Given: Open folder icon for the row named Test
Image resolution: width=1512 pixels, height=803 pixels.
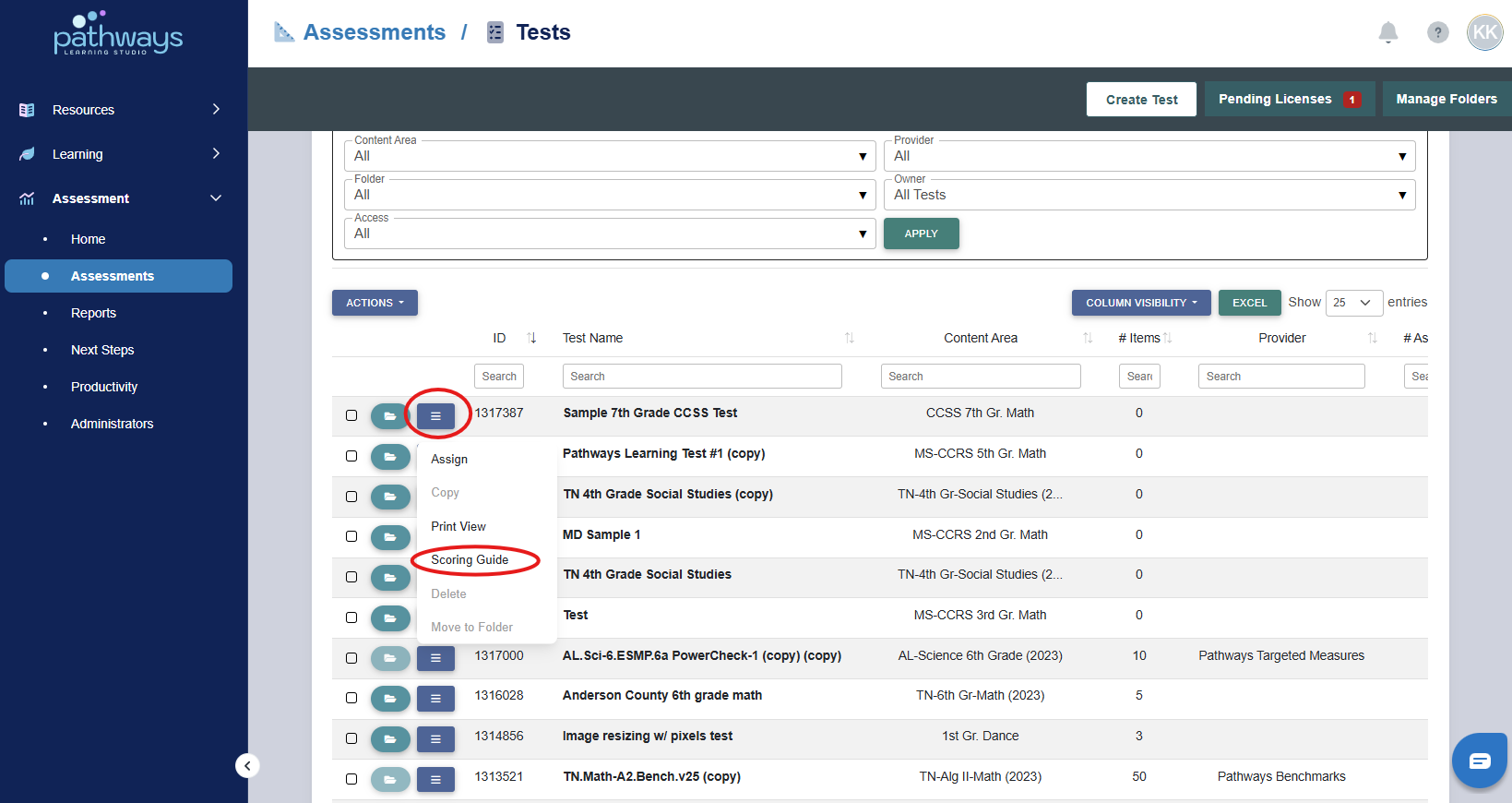Looking at the screenshot, I should (x=390, y=617).
